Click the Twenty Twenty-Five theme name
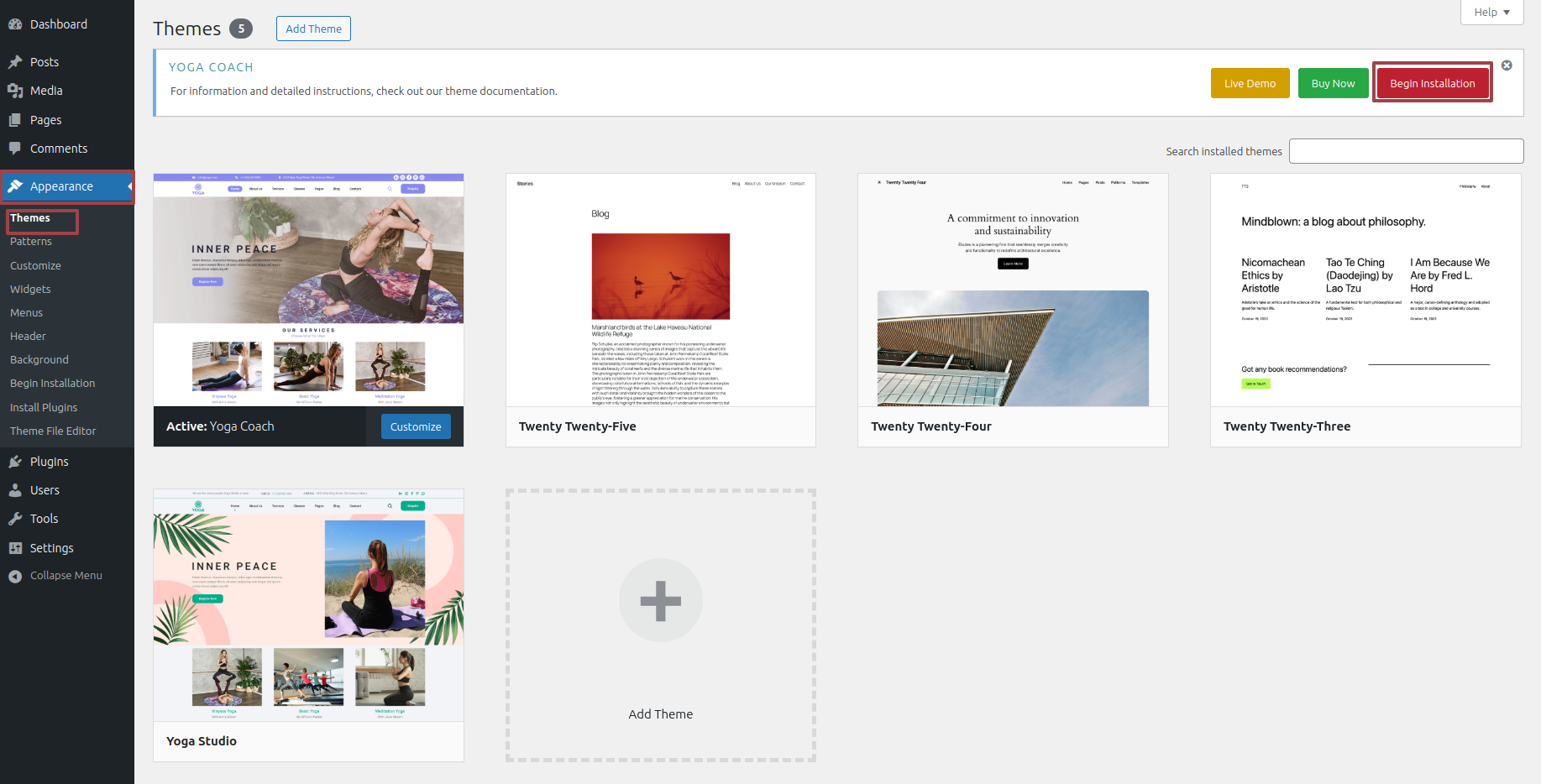Screen dimensions: 1541x784 click(578, 426)
